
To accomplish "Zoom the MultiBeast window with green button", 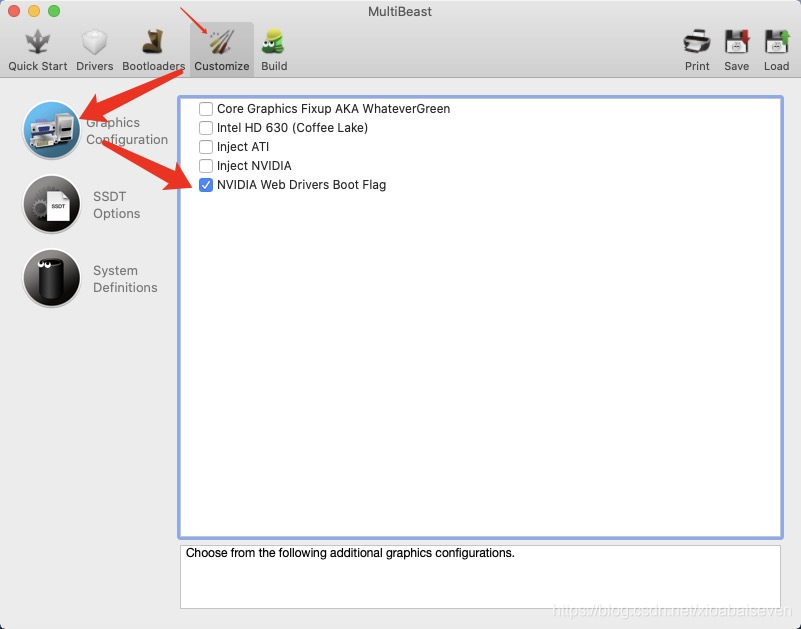I will (x=54, y=11).
